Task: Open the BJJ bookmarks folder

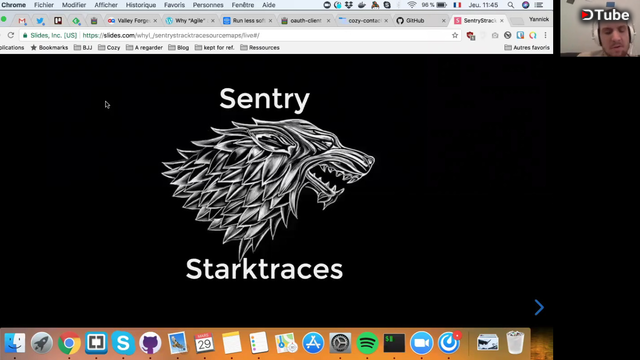Action: click(x=83, y=47)
